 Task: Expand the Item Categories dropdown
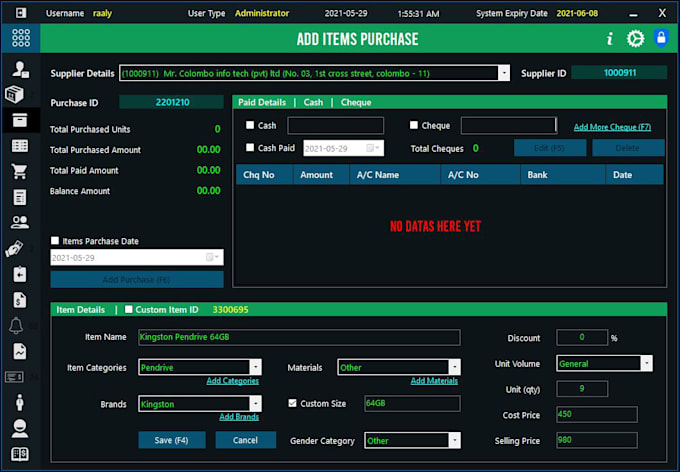(255, 367)
